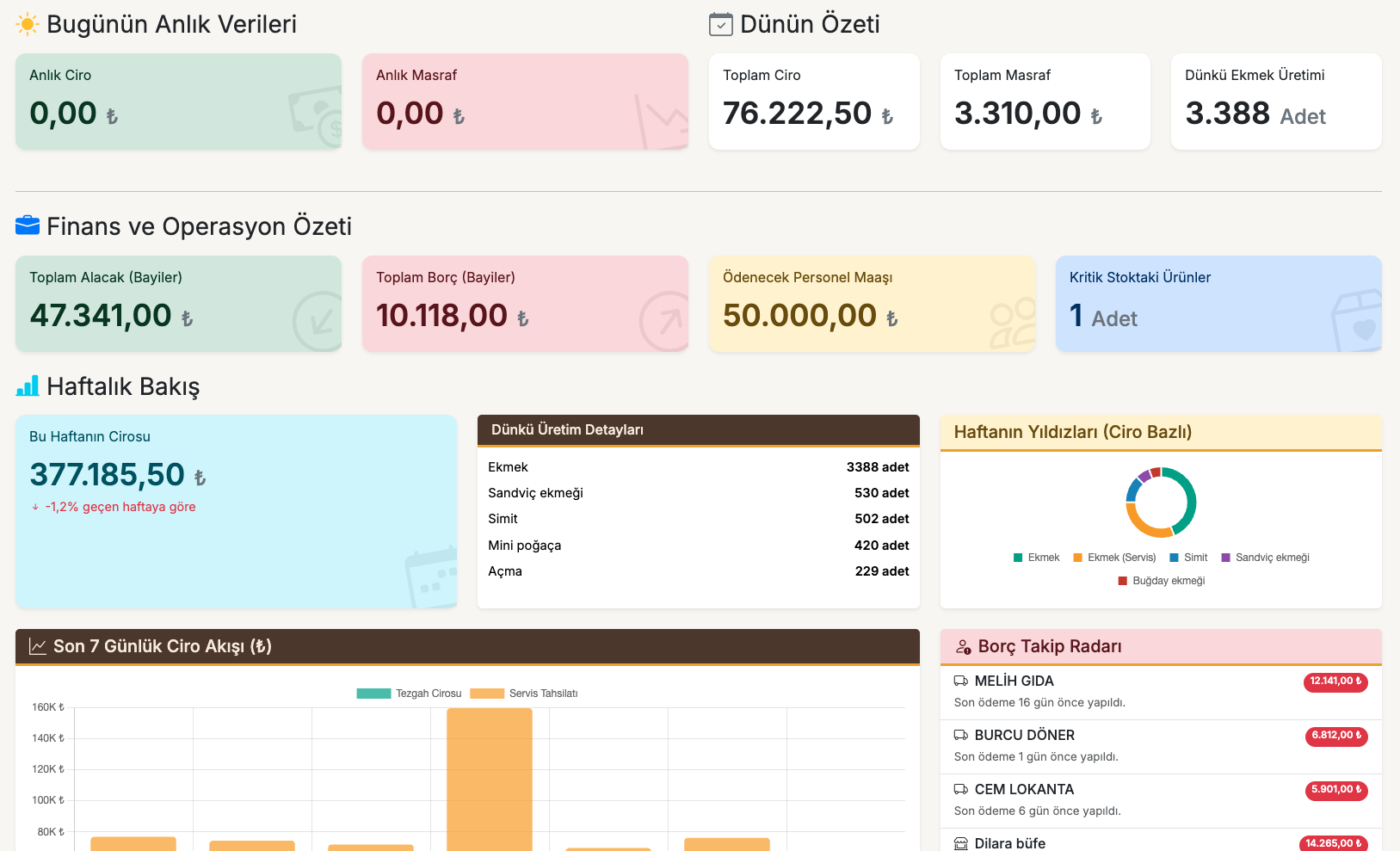Click the bar chart icon by Haftalık Bakış
1400x851 pixels.
pos(28,385)
